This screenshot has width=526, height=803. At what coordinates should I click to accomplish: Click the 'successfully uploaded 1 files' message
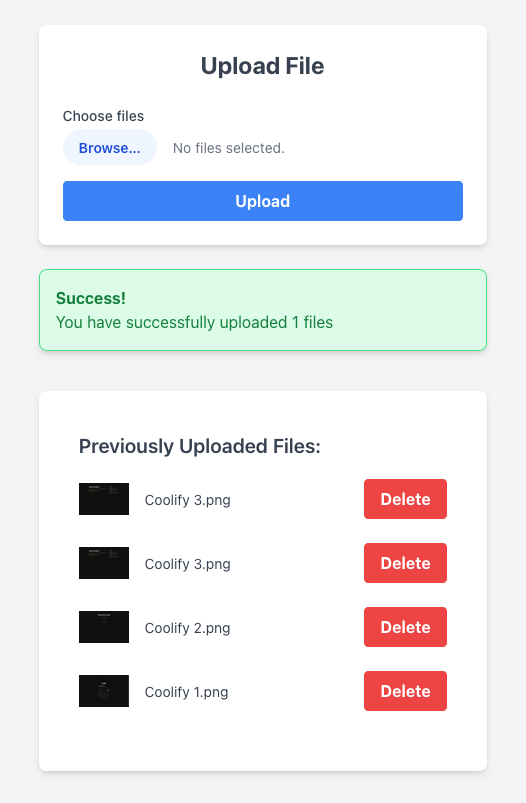pyautogui.click(x=194, y=322)
